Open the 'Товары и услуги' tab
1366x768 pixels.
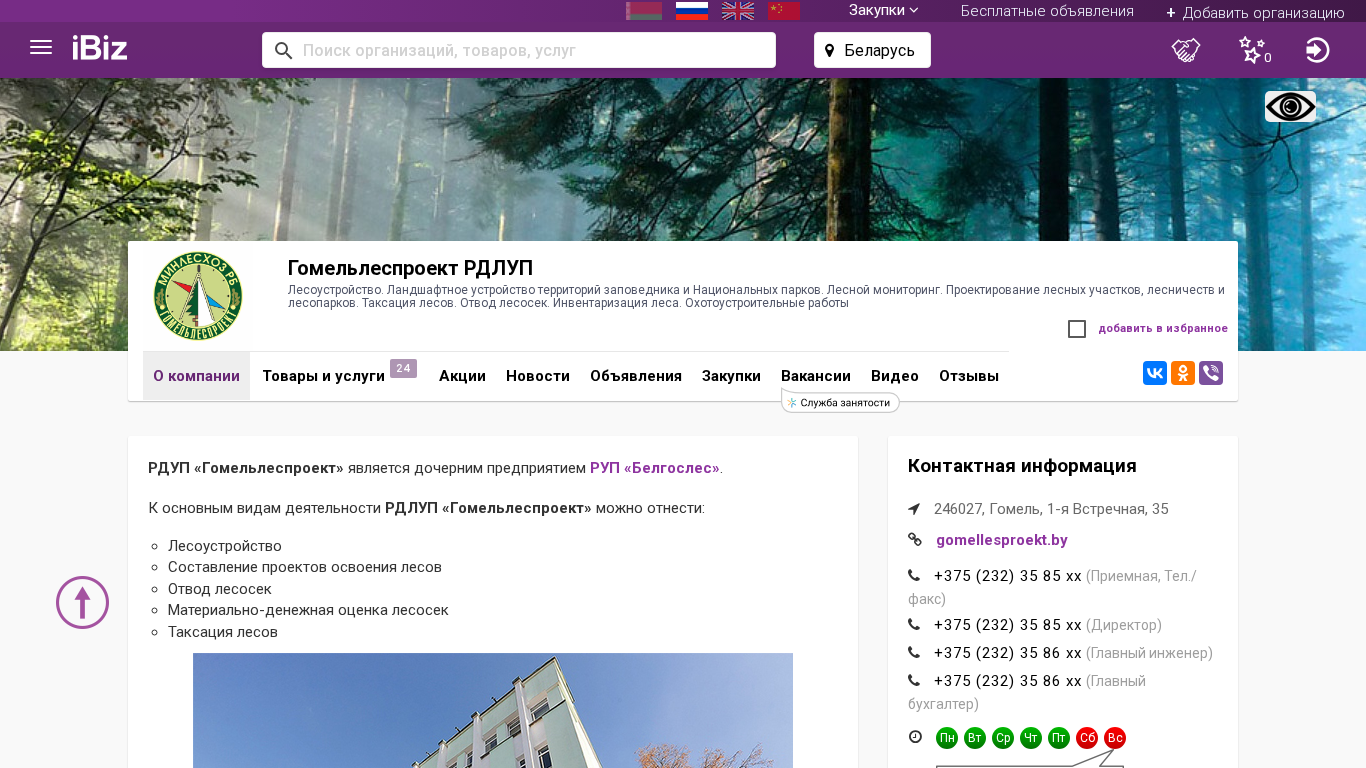324,376
